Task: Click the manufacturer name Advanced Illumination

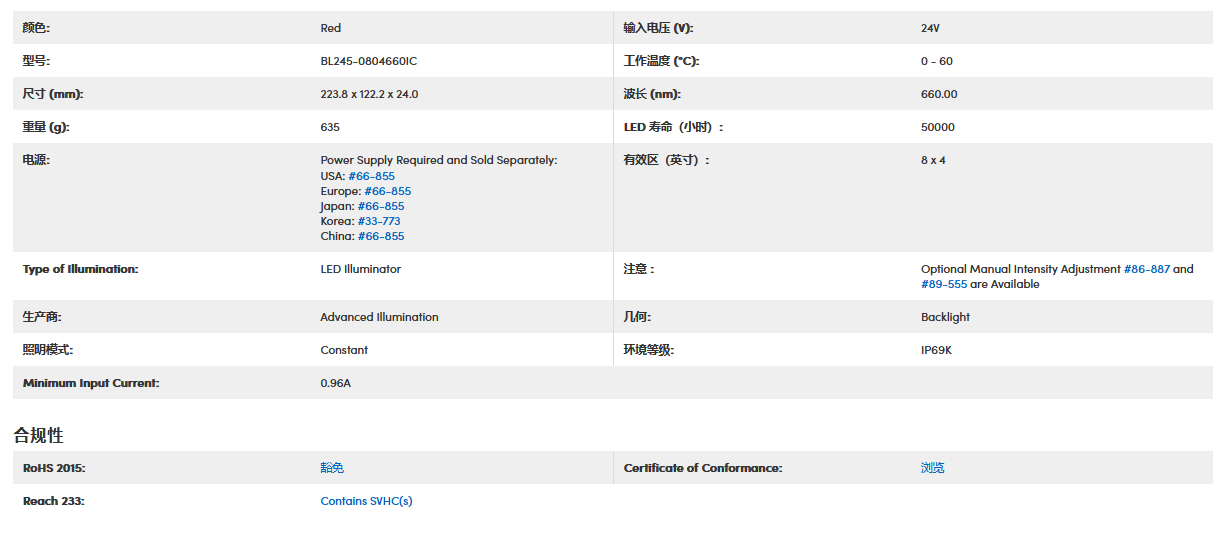Action: [379, 317]
